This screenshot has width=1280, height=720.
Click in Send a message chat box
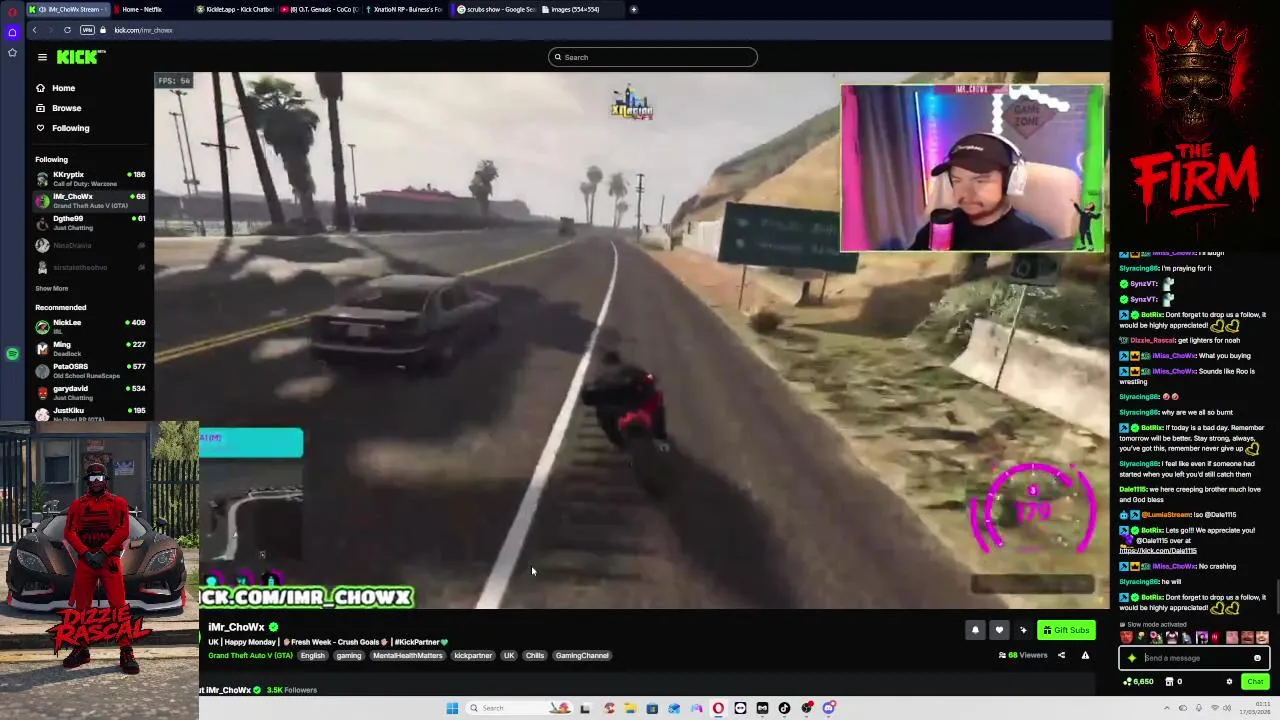pyautogui.click(x=1196, y=658)
